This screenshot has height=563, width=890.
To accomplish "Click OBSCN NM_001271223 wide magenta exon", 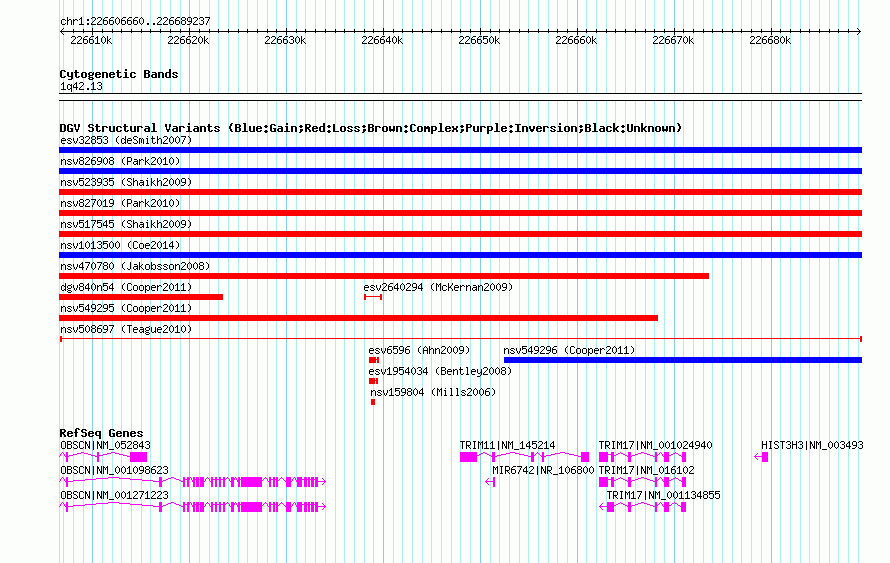I will pyautogui.click(x=251, y=507).
